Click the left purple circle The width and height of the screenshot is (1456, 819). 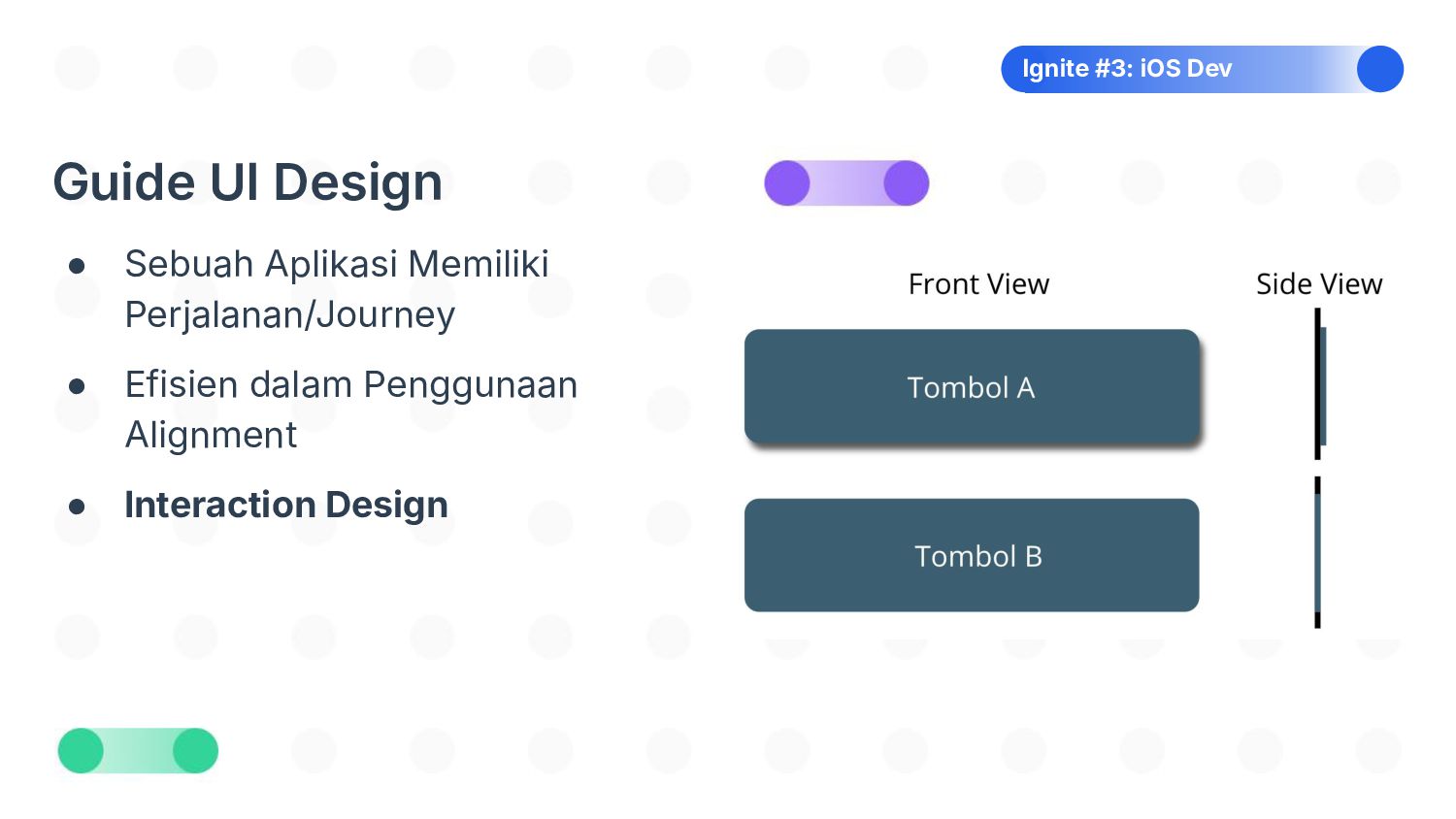click(787, 183)
